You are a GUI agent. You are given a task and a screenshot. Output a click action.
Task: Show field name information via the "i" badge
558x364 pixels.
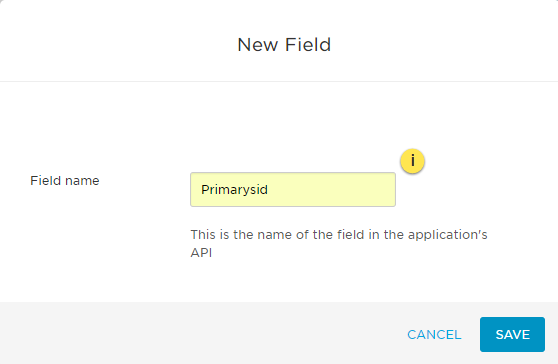[x=412, y=161]
